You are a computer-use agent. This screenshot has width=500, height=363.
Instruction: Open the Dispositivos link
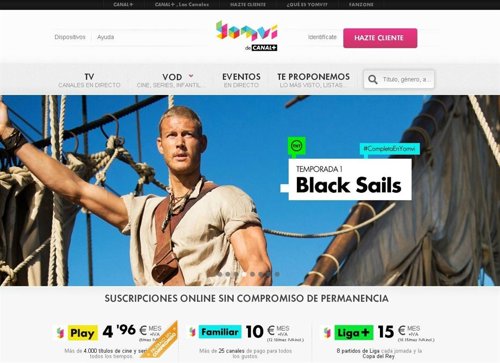[x=70, y=37]
